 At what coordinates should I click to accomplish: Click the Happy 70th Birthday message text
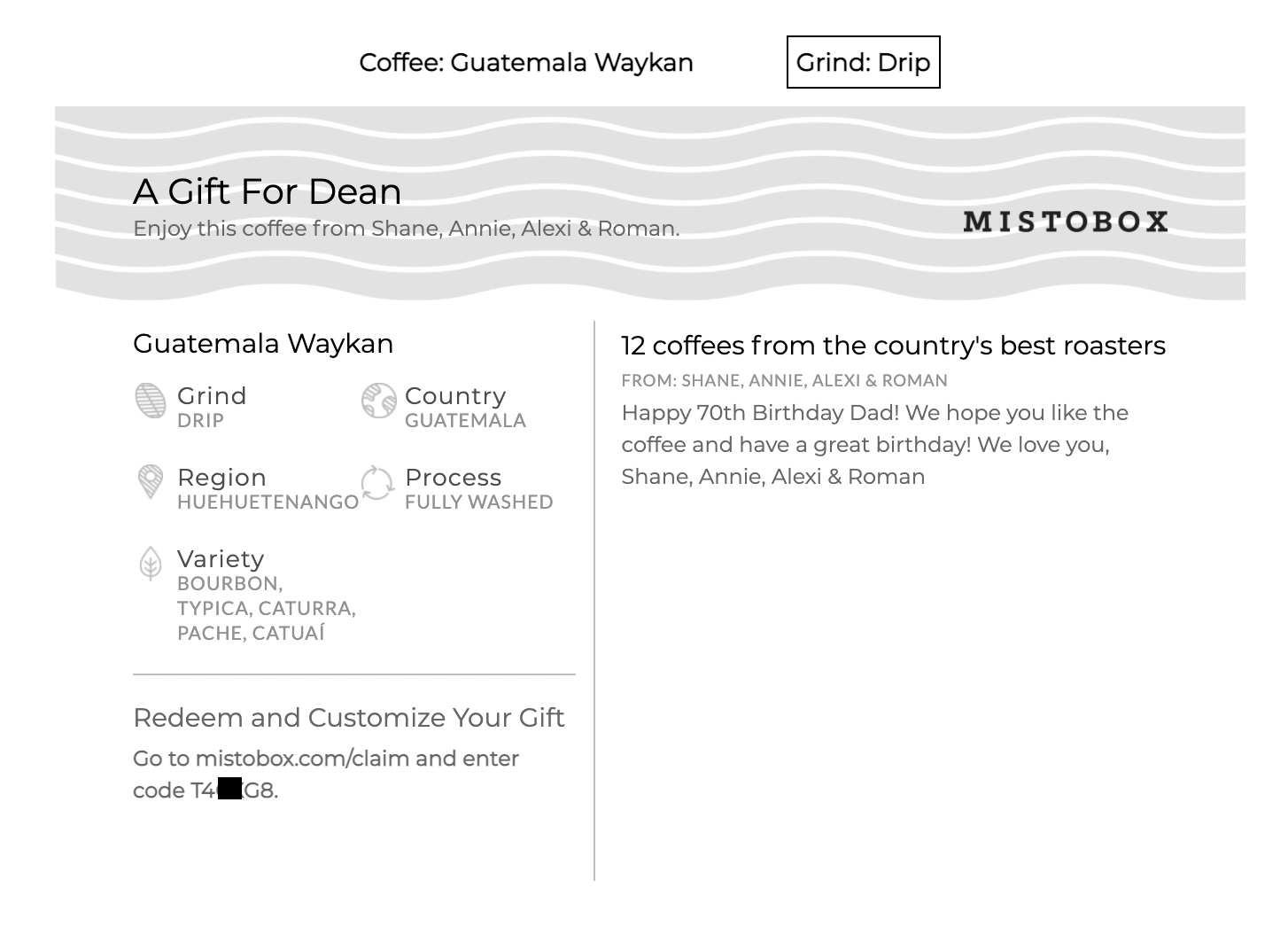(875, 445)
